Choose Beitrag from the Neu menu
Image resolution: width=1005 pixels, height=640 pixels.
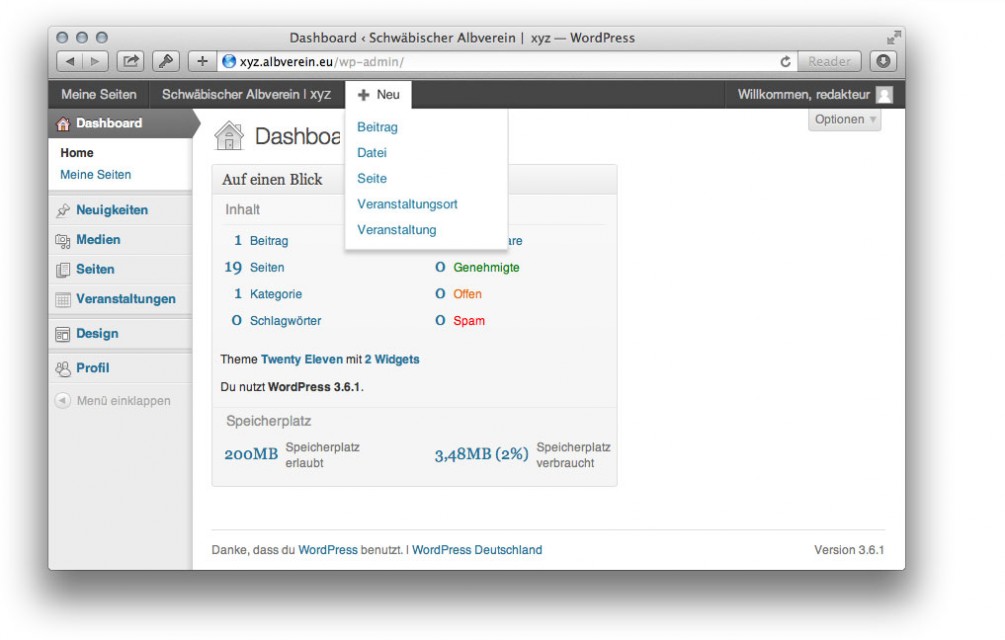378,127
